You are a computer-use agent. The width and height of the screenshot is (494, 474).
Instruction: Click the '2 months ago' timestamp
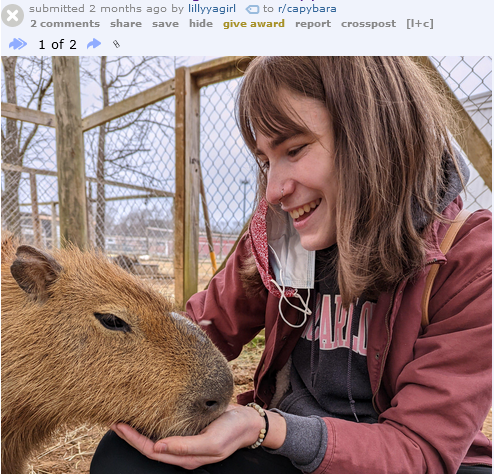pos(128,9)
